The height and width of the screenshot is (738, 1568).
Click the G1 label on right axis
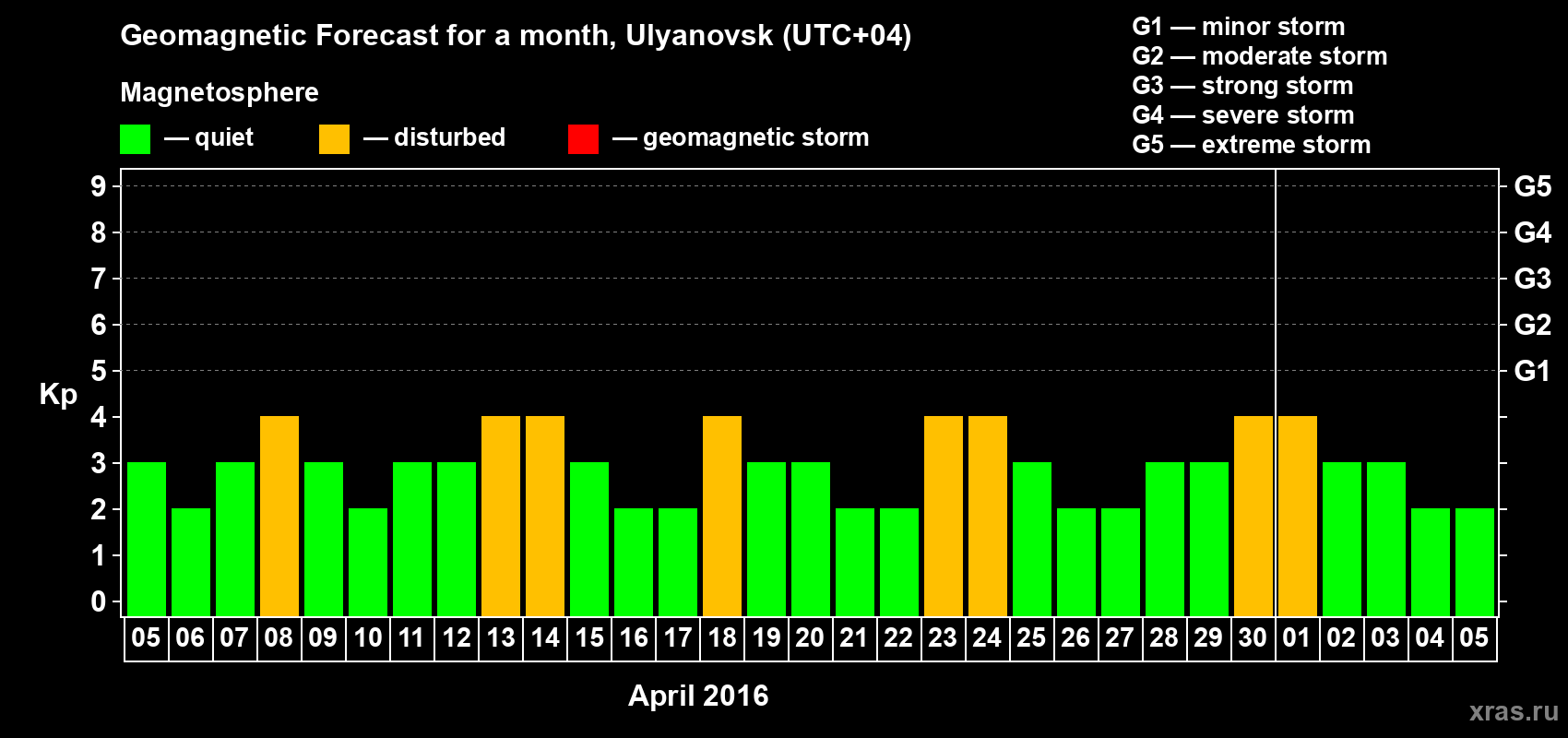point(1533,371)
